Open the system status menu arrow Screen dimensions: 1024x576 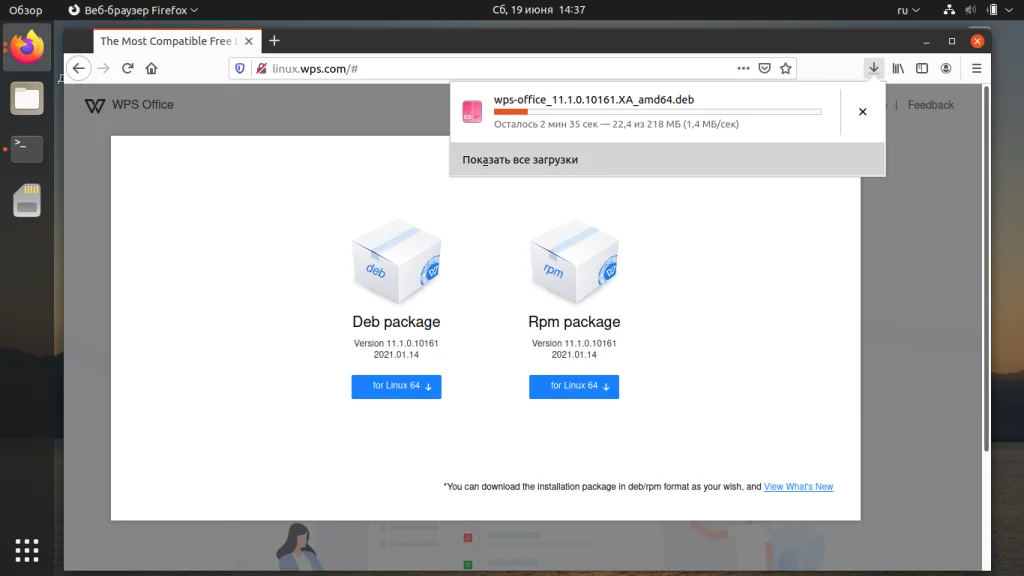[1009, 9]
